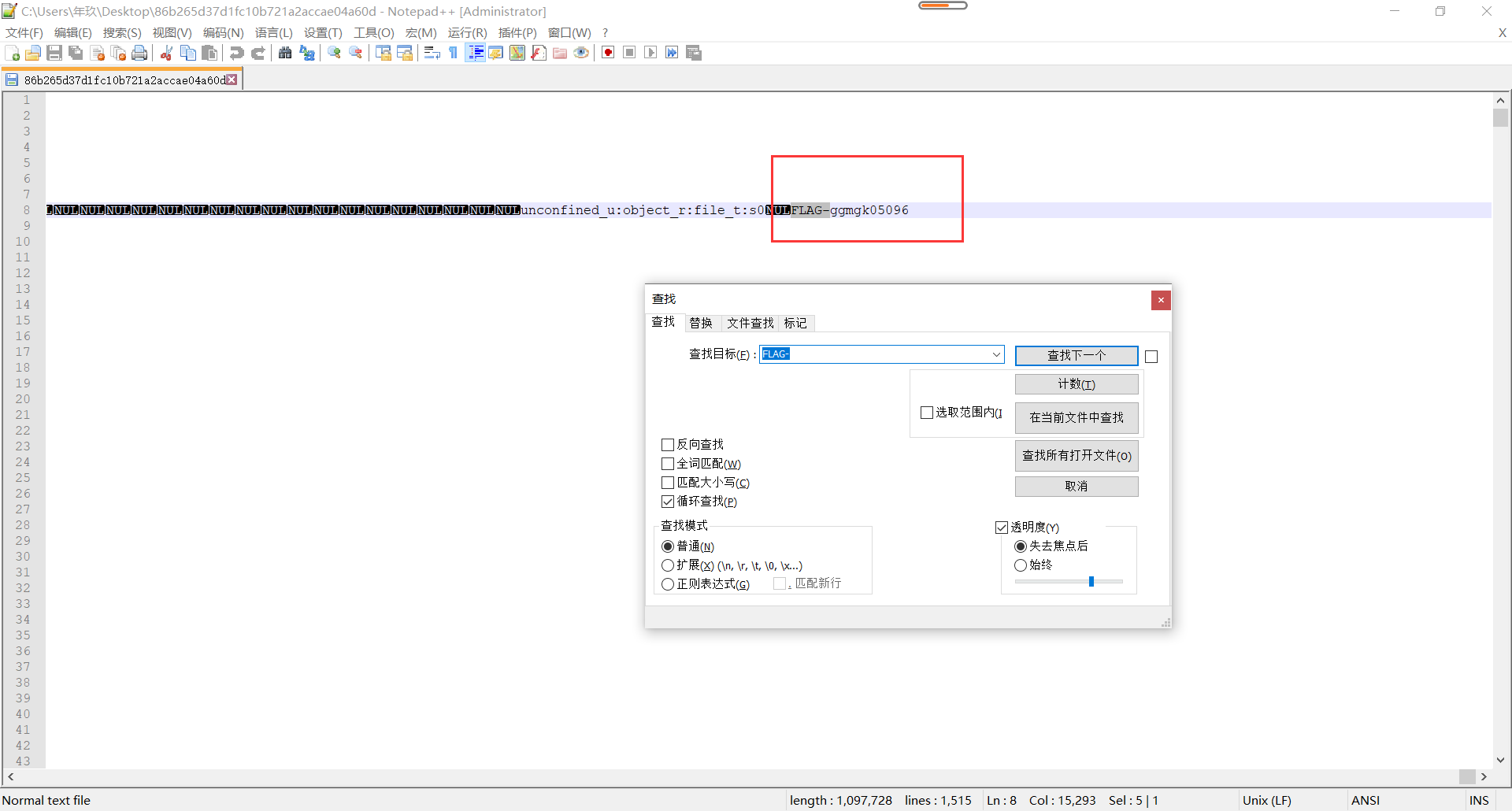Close file tab 86b265d37d1fc10b721a2accae04a60d
This screenshot has height=811, width=1512.
232,80
